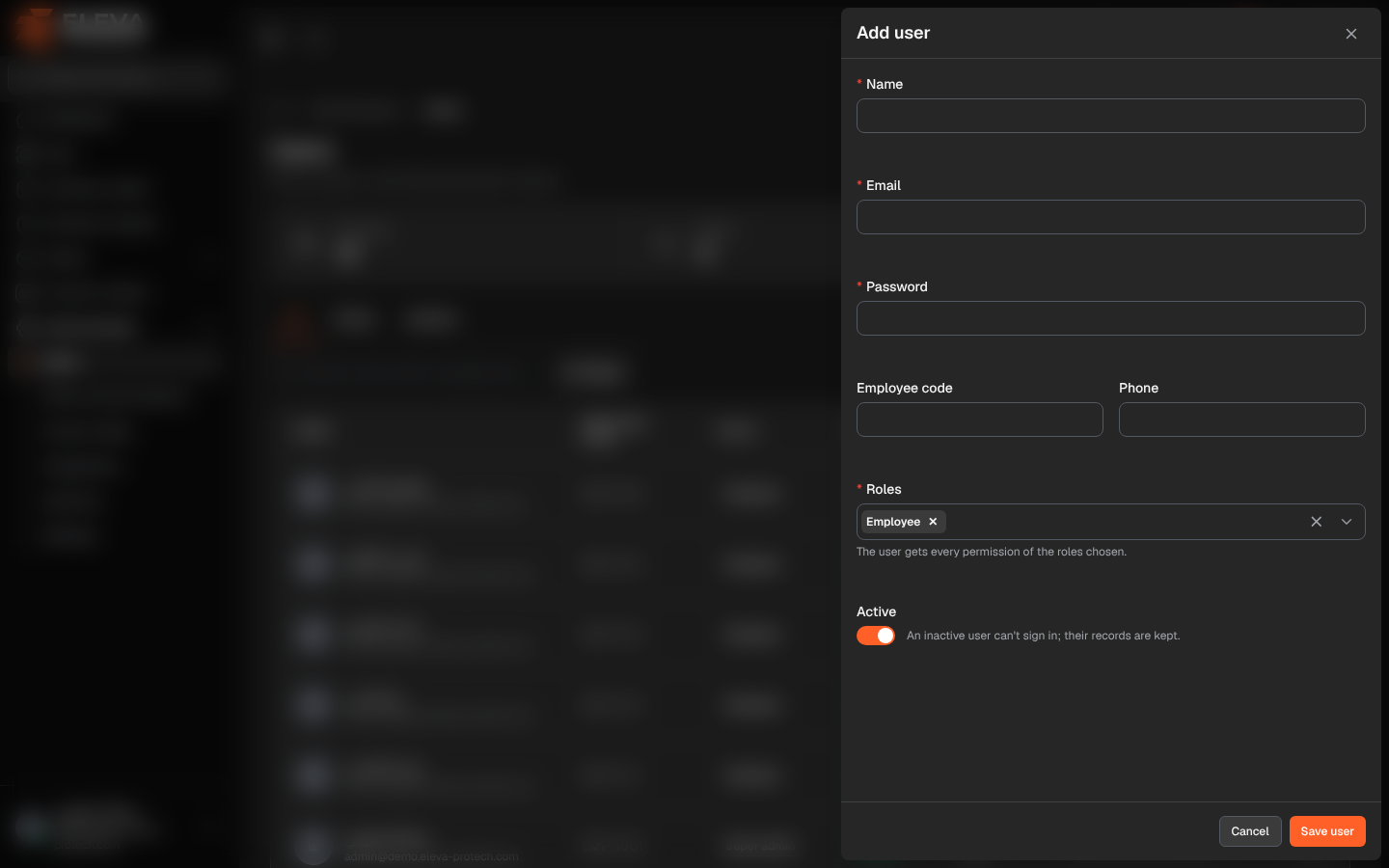Save the new user
This screenshot has height=868, width=1389.
(x=1327, y=831)
